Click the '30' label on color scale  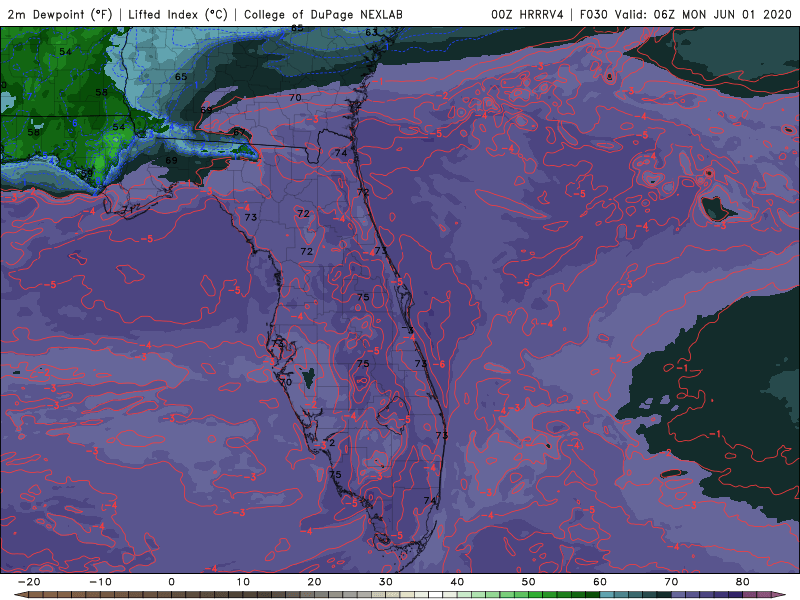(x=386, y=582)
